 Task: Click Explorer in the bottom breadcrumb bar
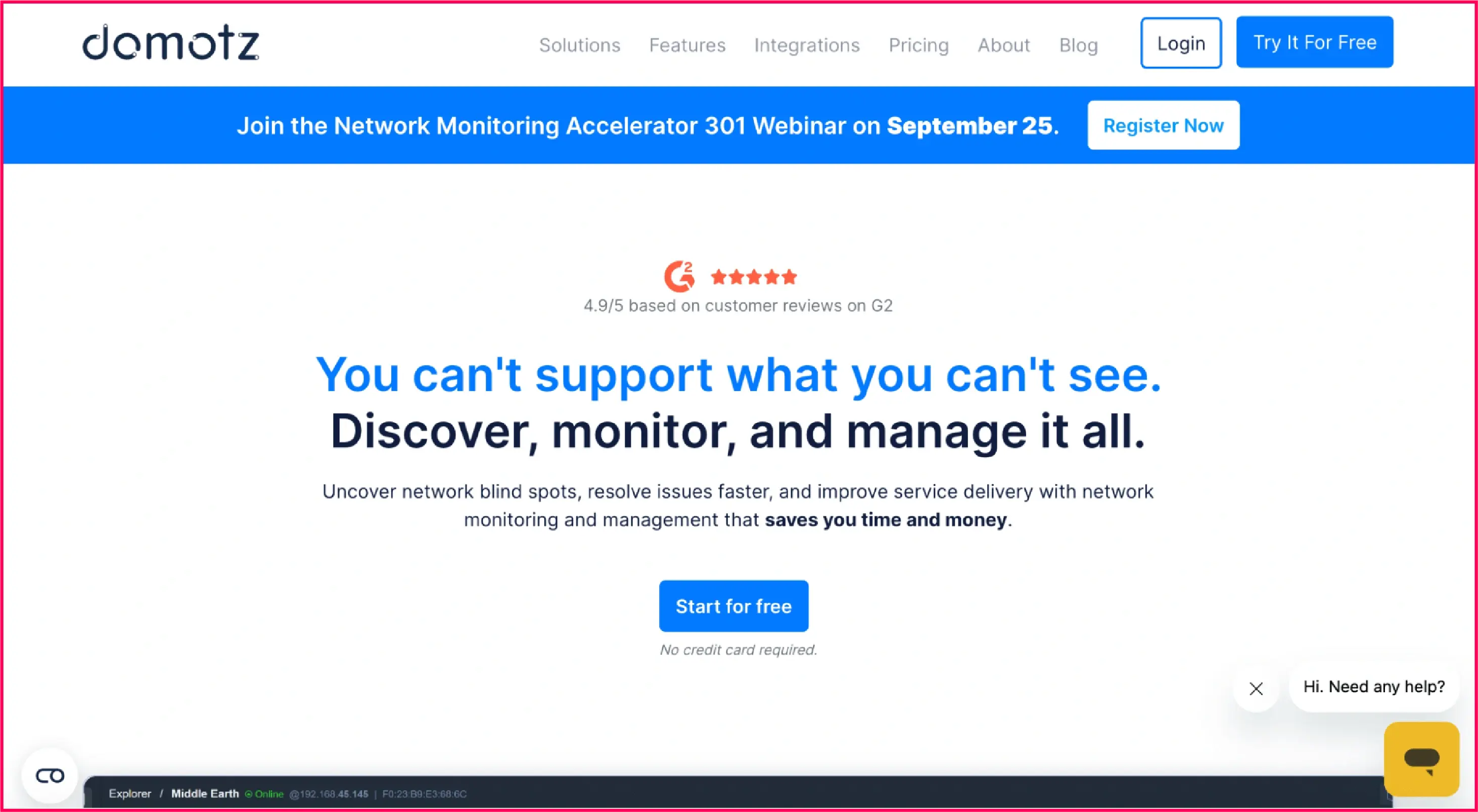click(x=130, y=794)
